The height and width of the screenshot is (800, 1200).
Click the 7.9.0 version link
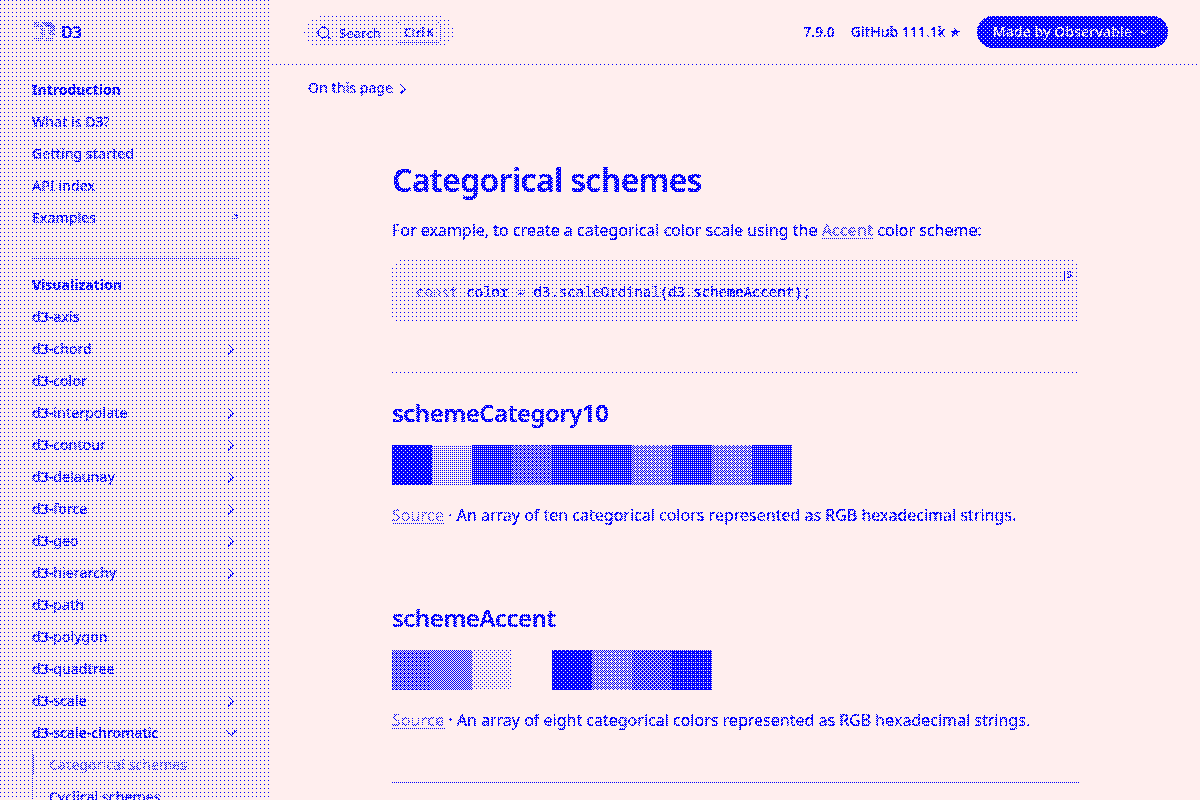pyautogui.click(x=818, y=32)
